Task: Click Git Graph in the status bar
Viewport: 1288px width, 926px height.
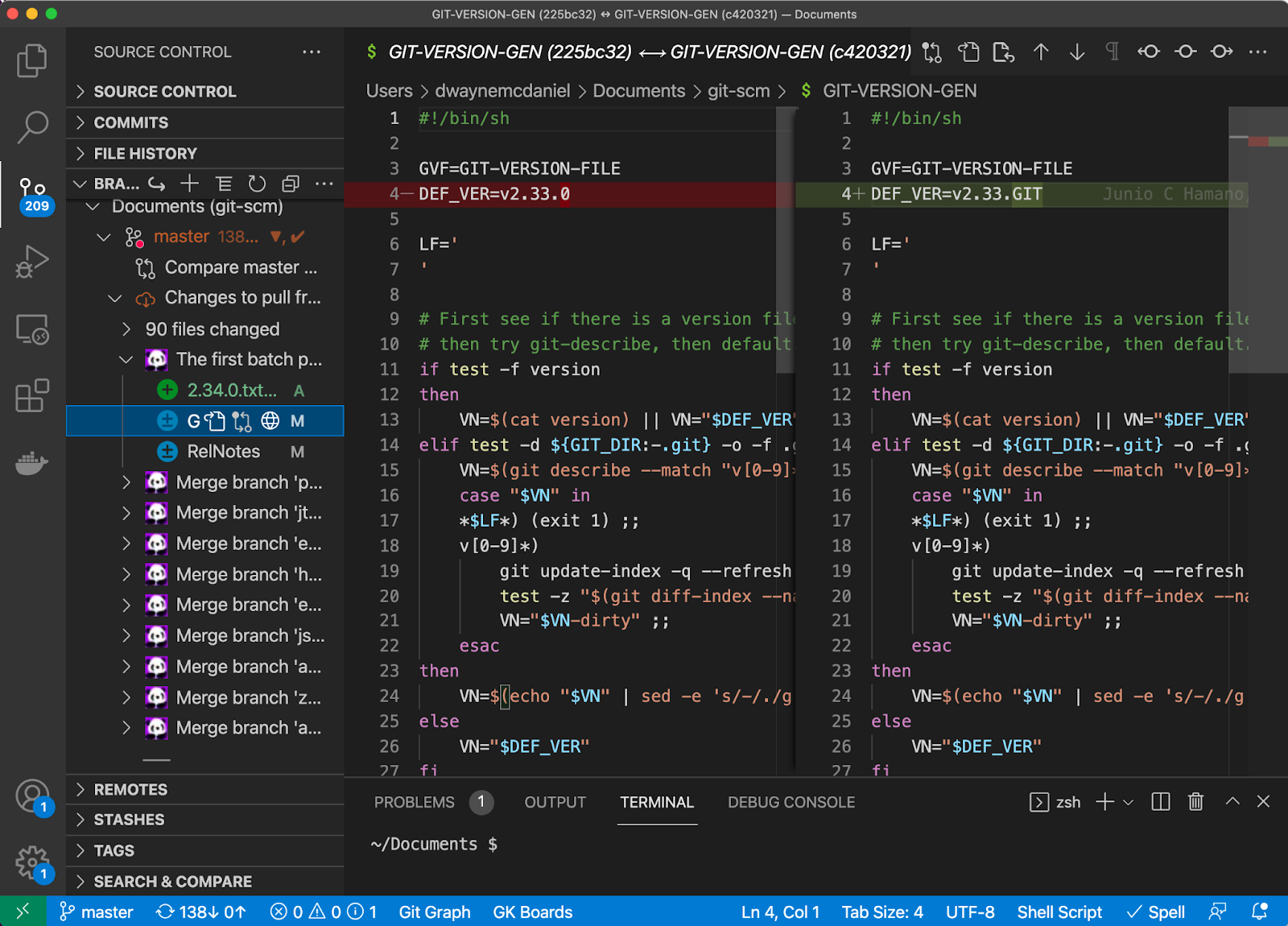Action: (x=434, y=912)
